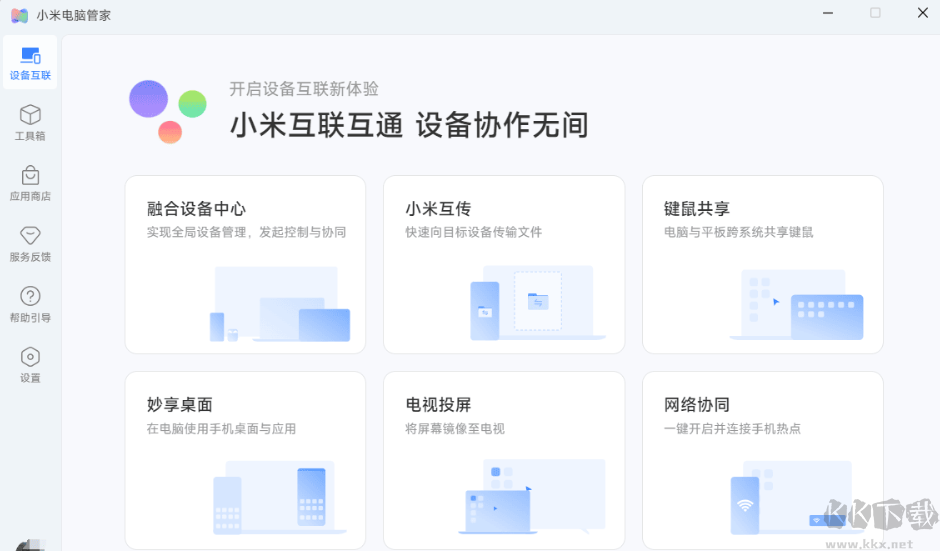The height and width of the screenshot is (551, 940).
Task: Click the headline 小米互联互通 设备协作无间
Action: (x=409, y=125)
